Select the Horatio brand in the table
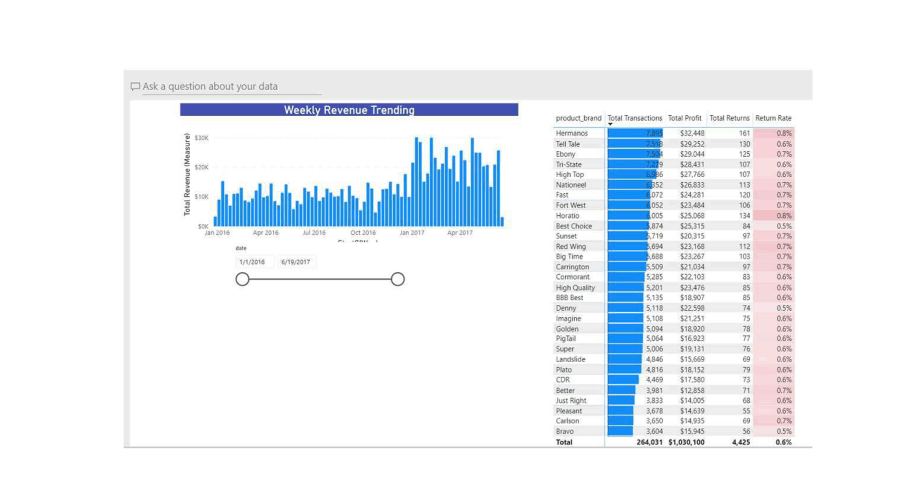The width and height of the screenshot is (914, 504). click(x=568, y=215)
